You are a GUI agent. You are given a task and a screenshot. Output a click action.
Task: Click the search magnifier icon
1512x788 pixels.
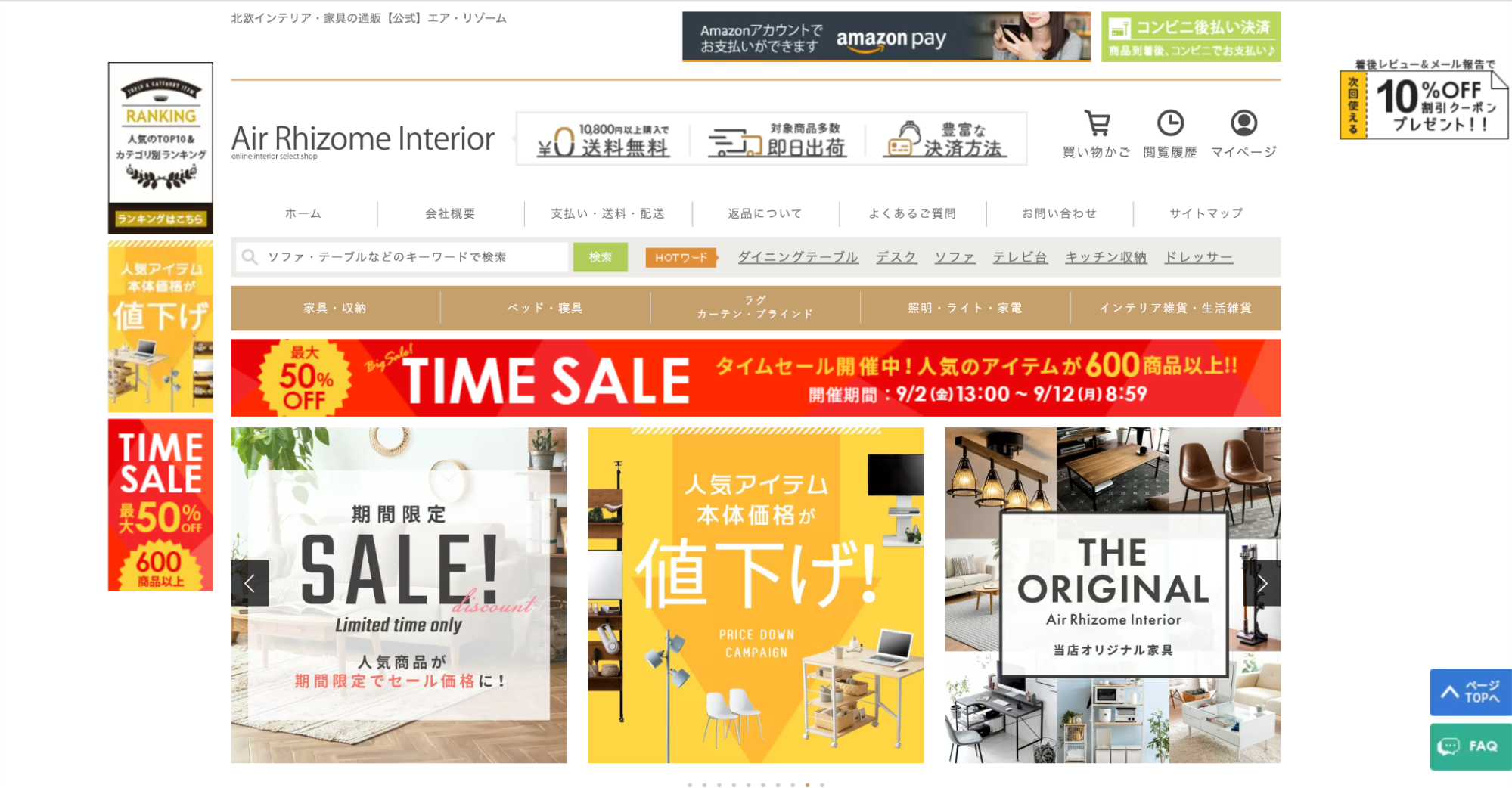(x=250, y=257)
